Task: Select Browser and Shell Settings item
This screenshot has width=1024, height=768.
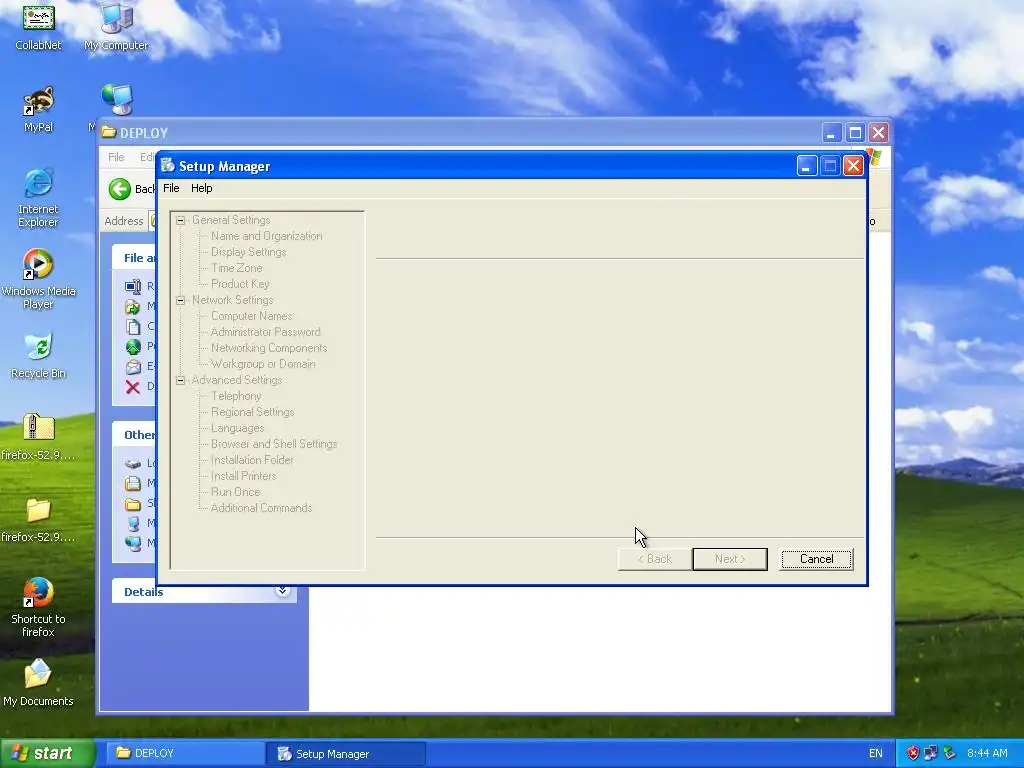Action: coord(274,444)
